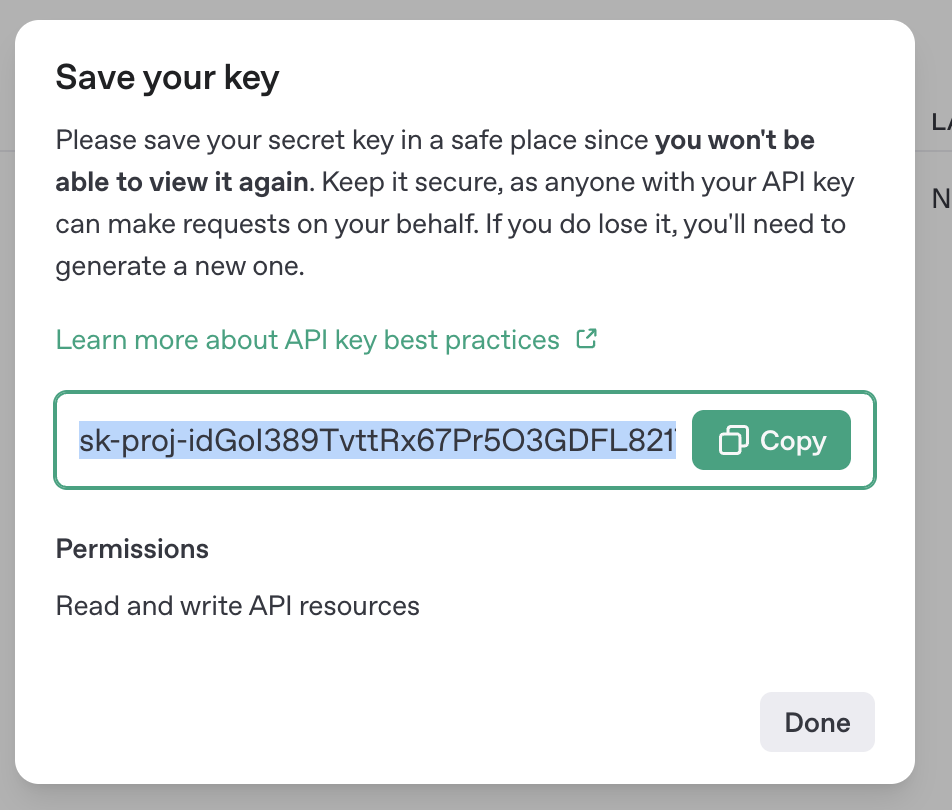
Task: Close the dialog with the Done button
Action: tap(817, 722)
